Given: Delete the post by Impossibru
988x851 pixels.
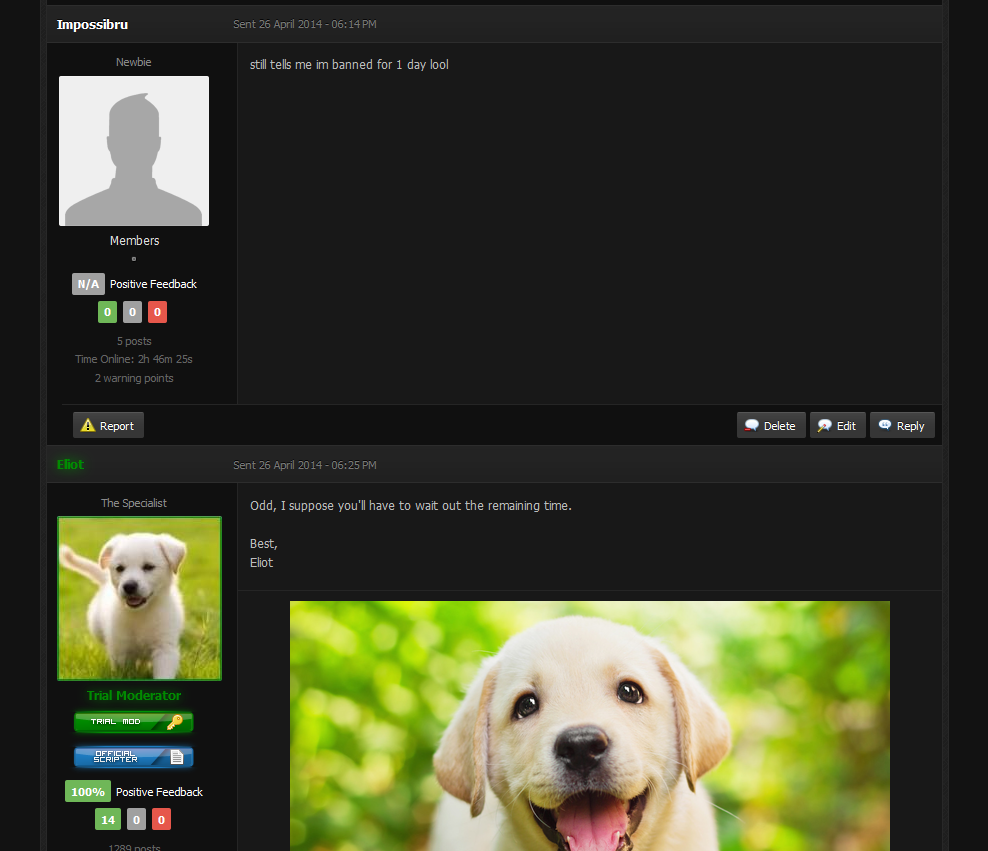Looking at the screenshot, I should tap(771, 425).
